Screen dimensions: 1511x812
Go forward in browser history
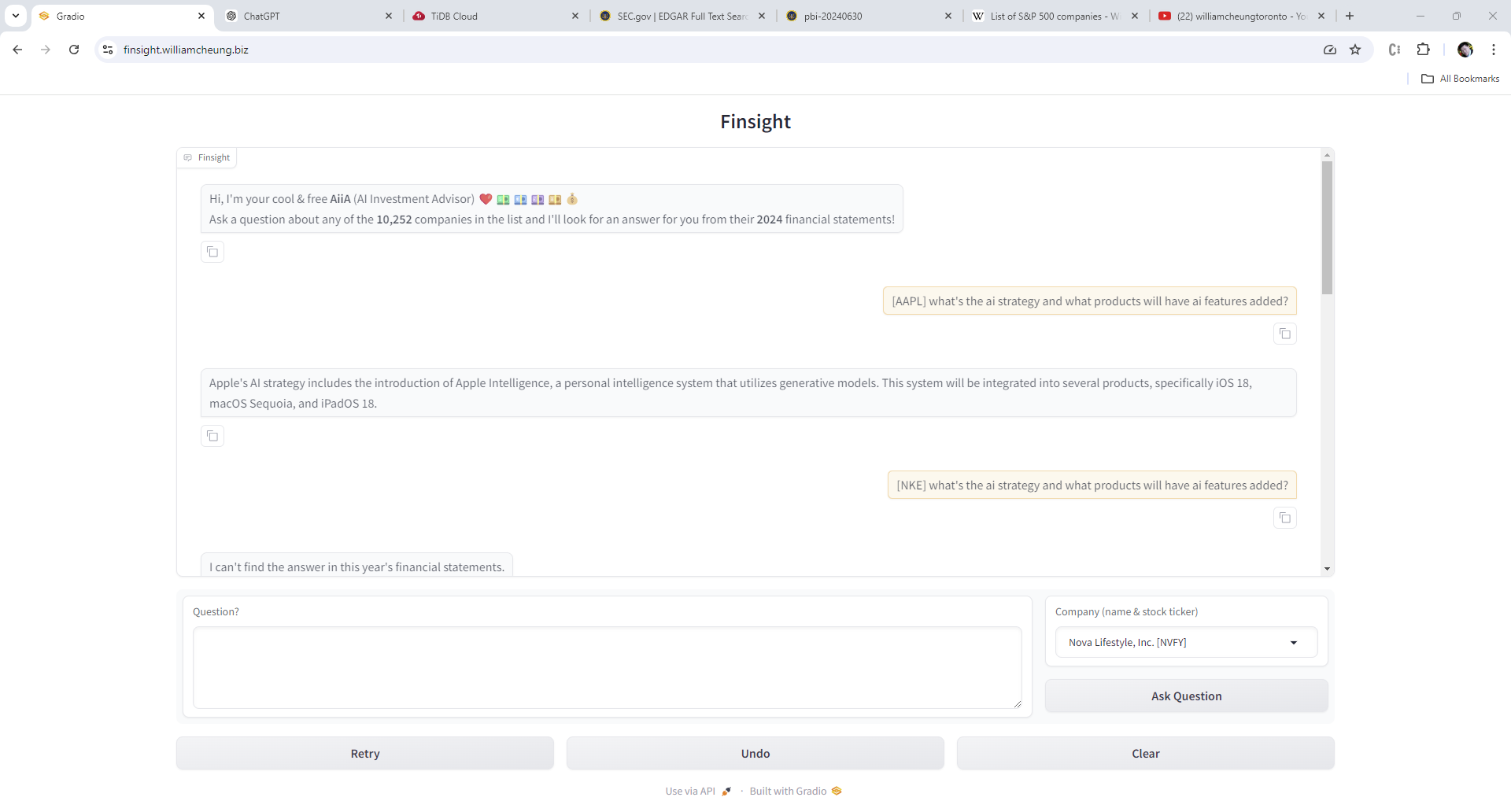click(x=46, y=50)
